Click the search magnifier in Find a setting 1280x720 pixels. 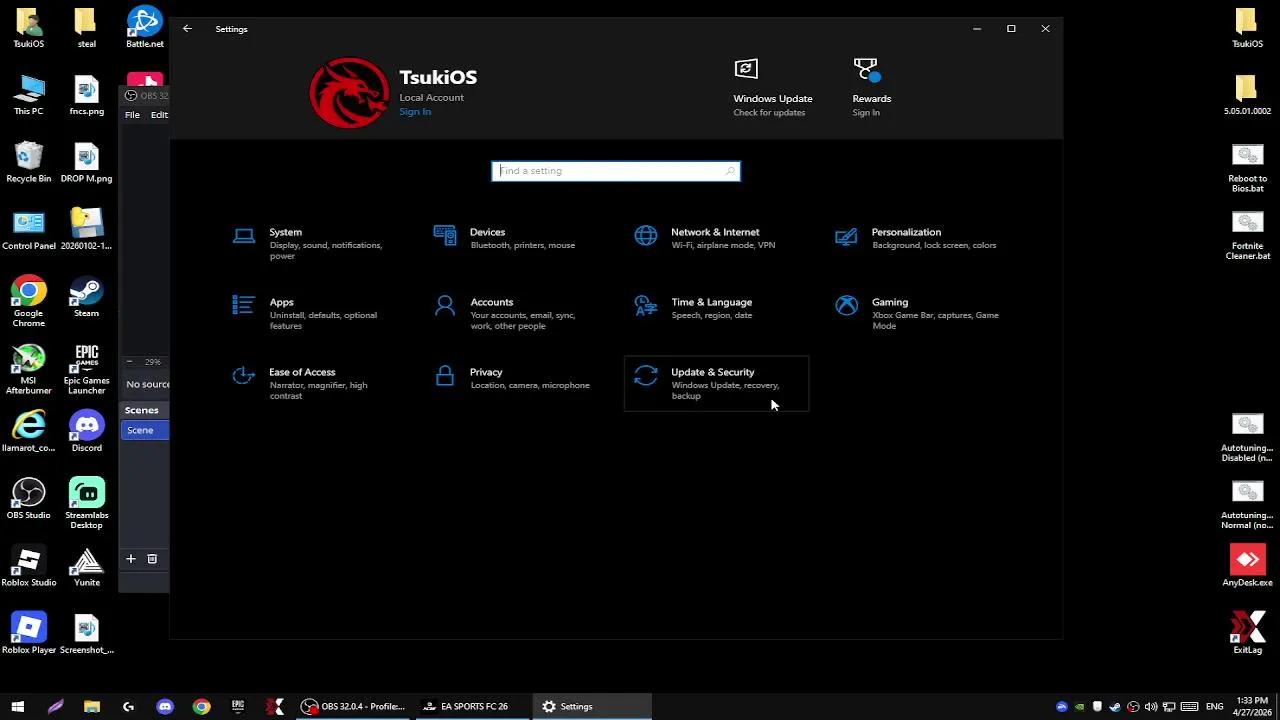[730, 171]
